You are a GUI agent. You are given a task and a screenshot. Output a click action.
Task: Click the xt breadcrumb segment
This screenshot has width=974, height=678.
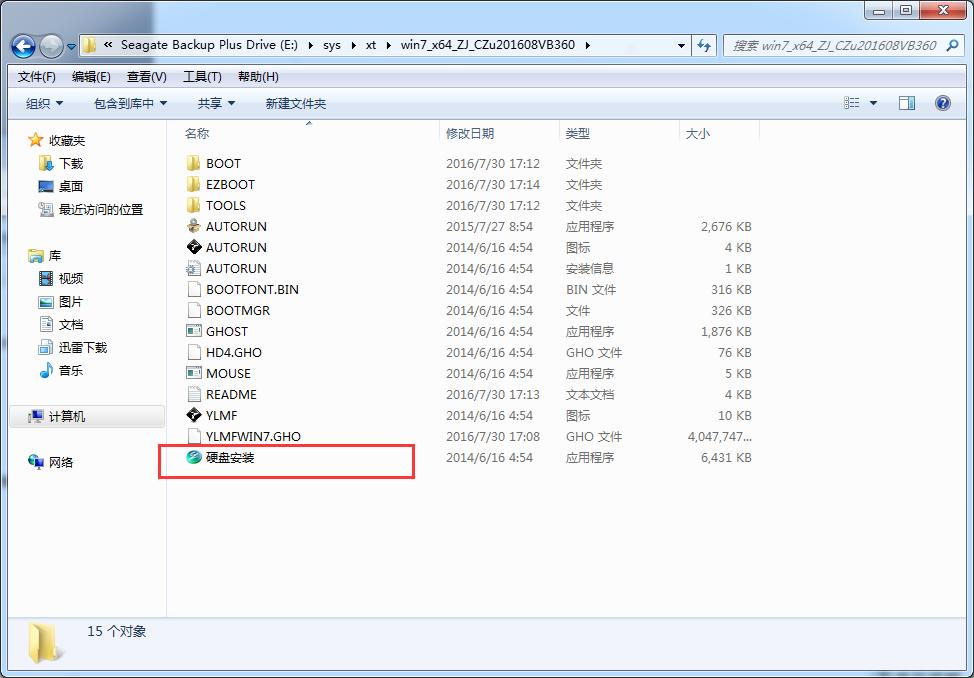tap(371, 45)
